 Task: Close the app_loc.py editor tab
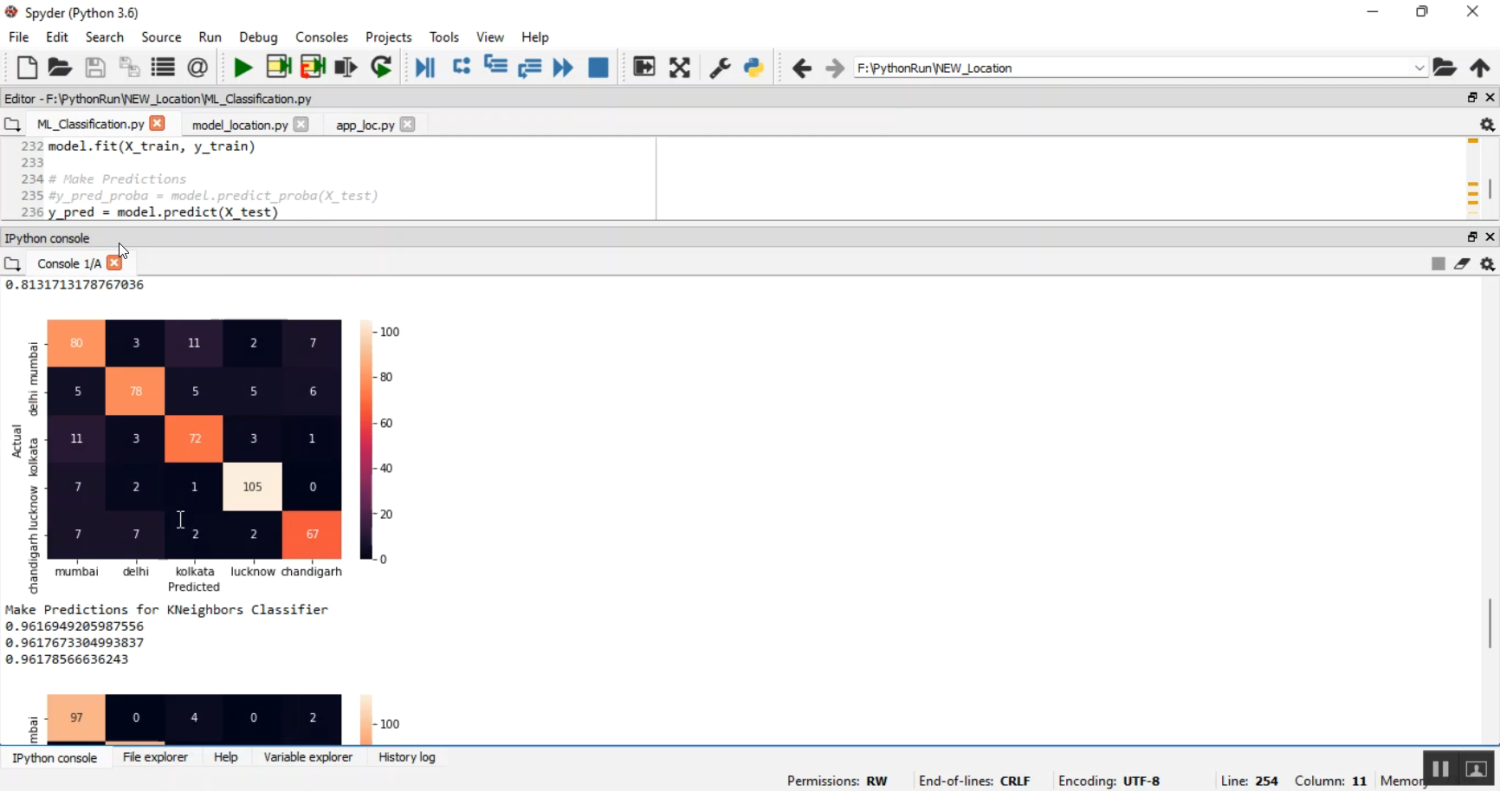(x=407, y=124)
